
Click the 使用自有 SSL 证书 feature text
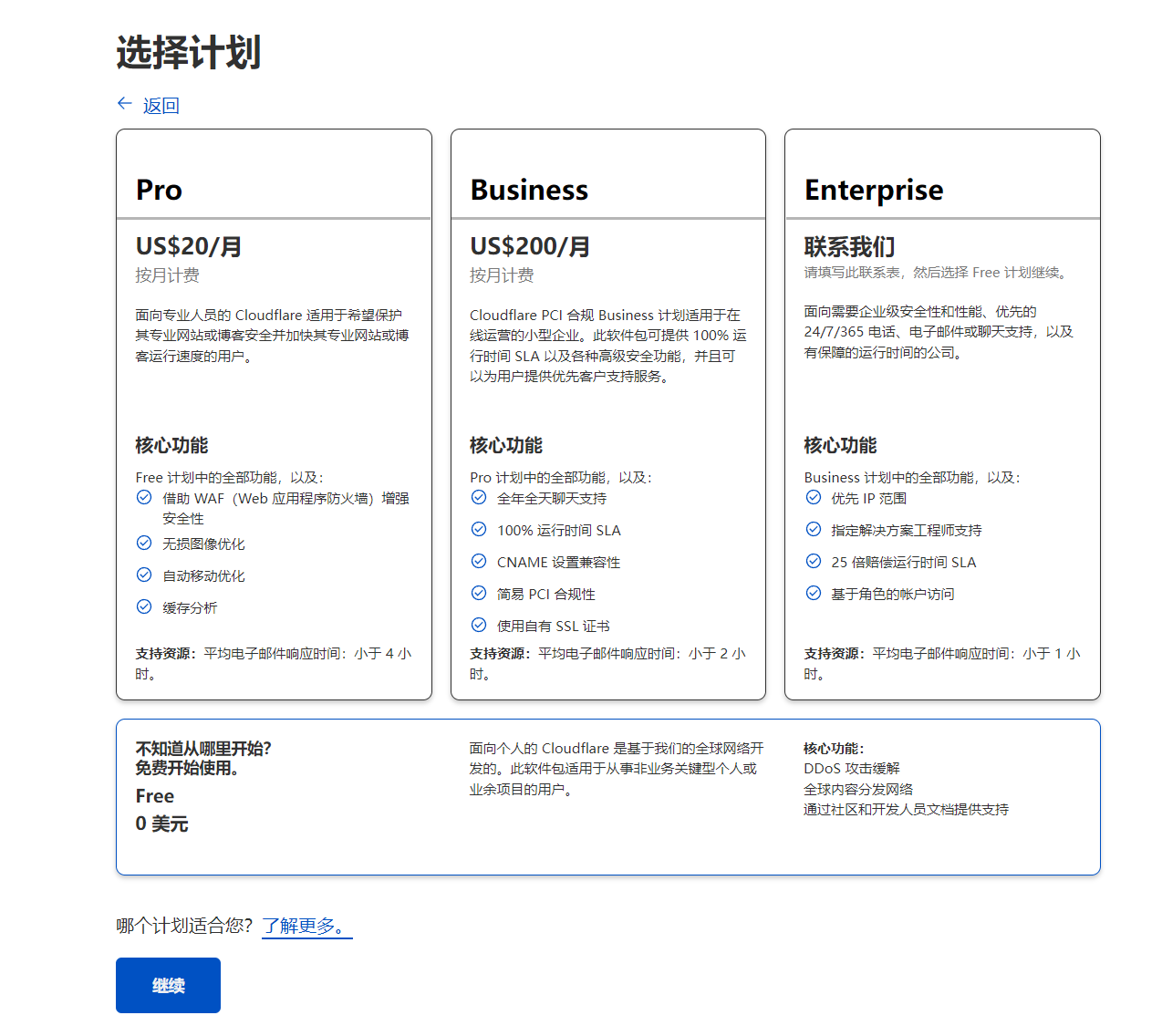pyautogui.click(x=554, y=626)
